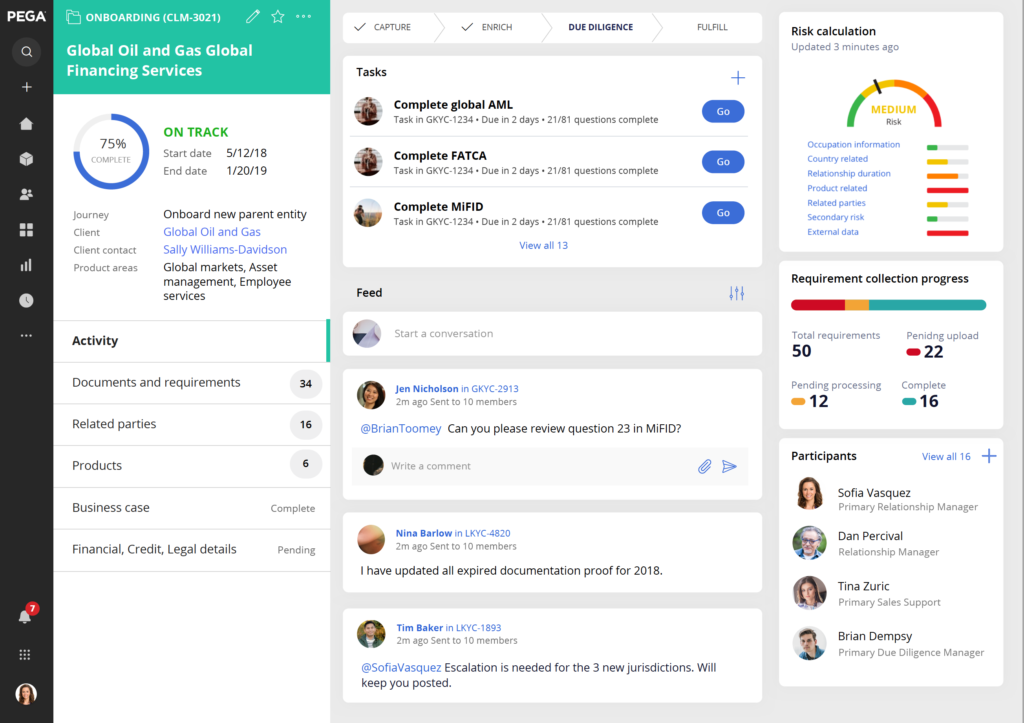This screenshot has width=1024, height=723.
Task: Open the people icon in sidebar
Action: [x=26, y=194]
